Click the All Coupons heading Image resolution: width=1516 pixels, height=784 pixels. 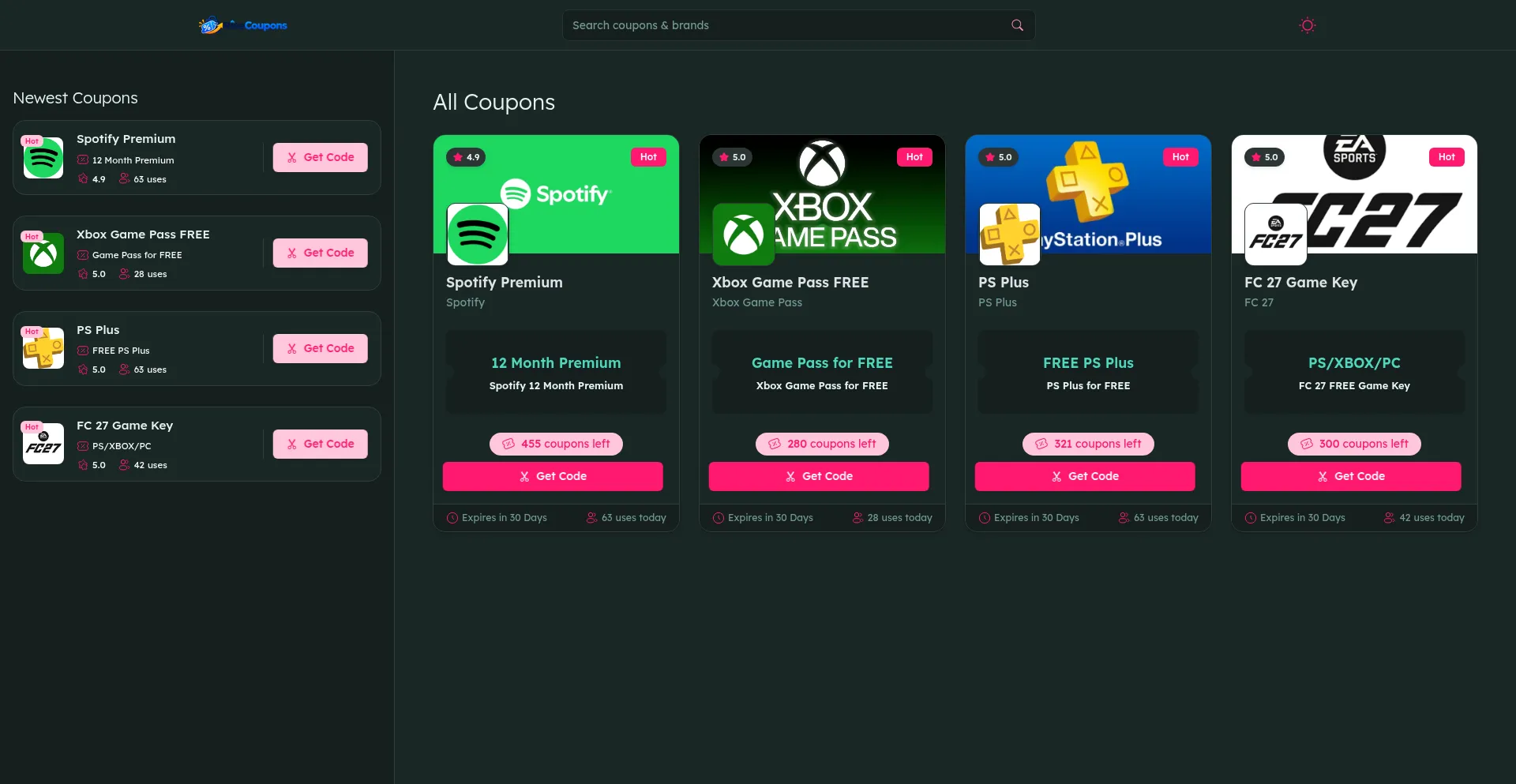tap(493, 103)
